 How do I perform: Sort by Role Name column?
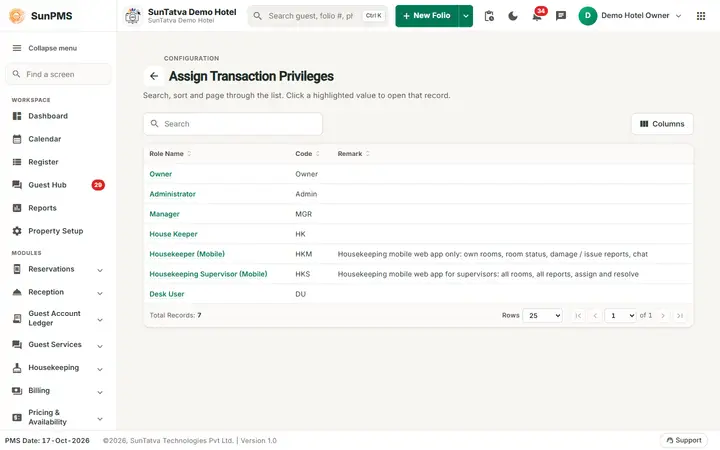[169, 154]
